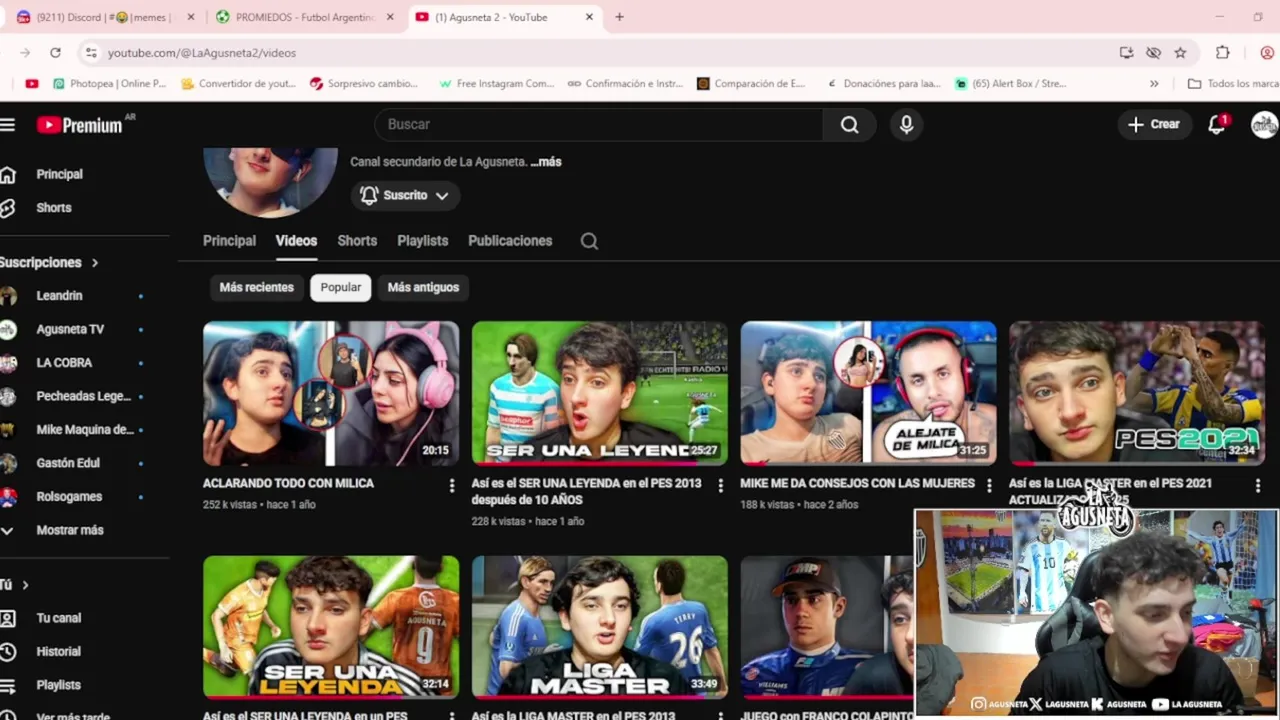The width and height of the screenshot is (1280, 720).
Task: Click the search magnifier button
Action: pyautogui.click(x=849, y=124)
